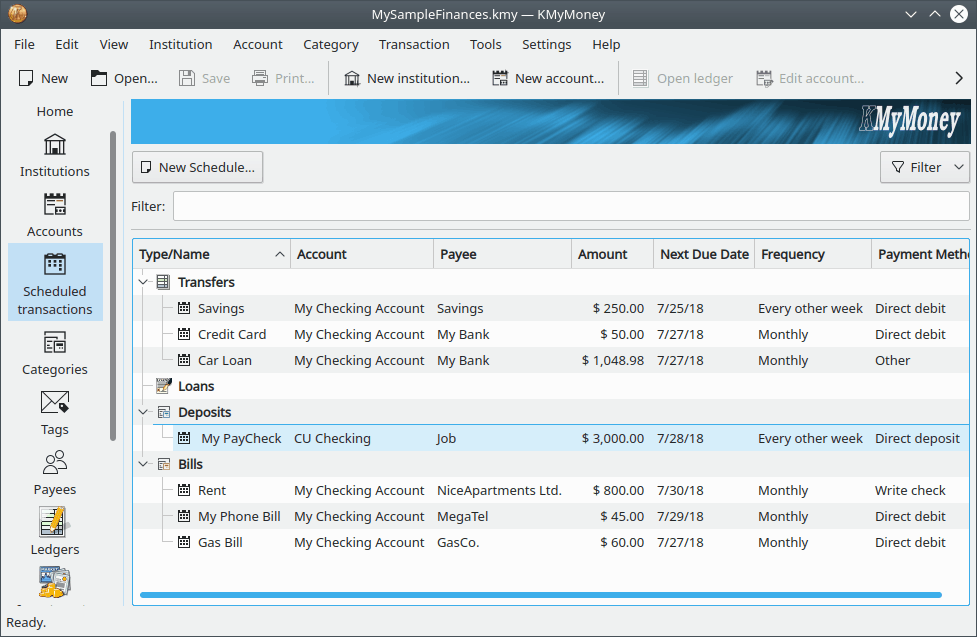
Task: Collapse the Deposits group
Action: (143, 413)
